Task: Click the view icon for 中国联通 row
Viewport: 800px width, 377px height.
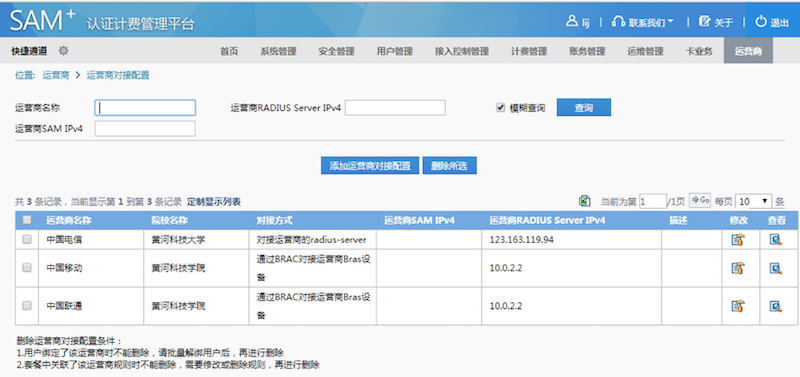Action: pyautogui.click(x=776, y=306)
